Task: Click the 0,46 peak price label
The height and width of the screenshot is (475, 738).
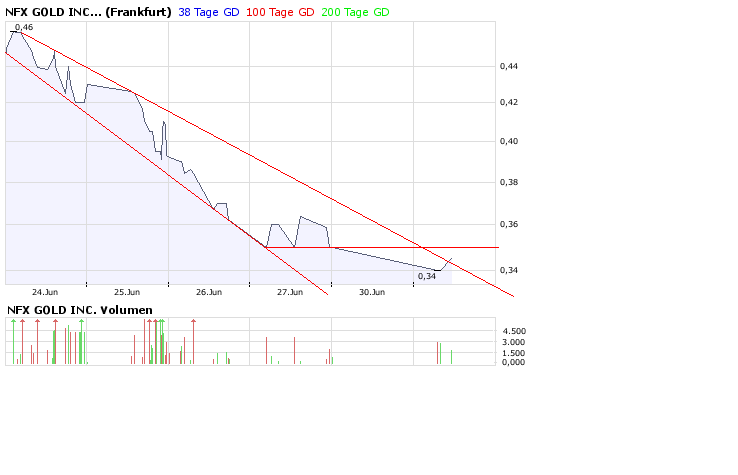Action: coord(24,28)
